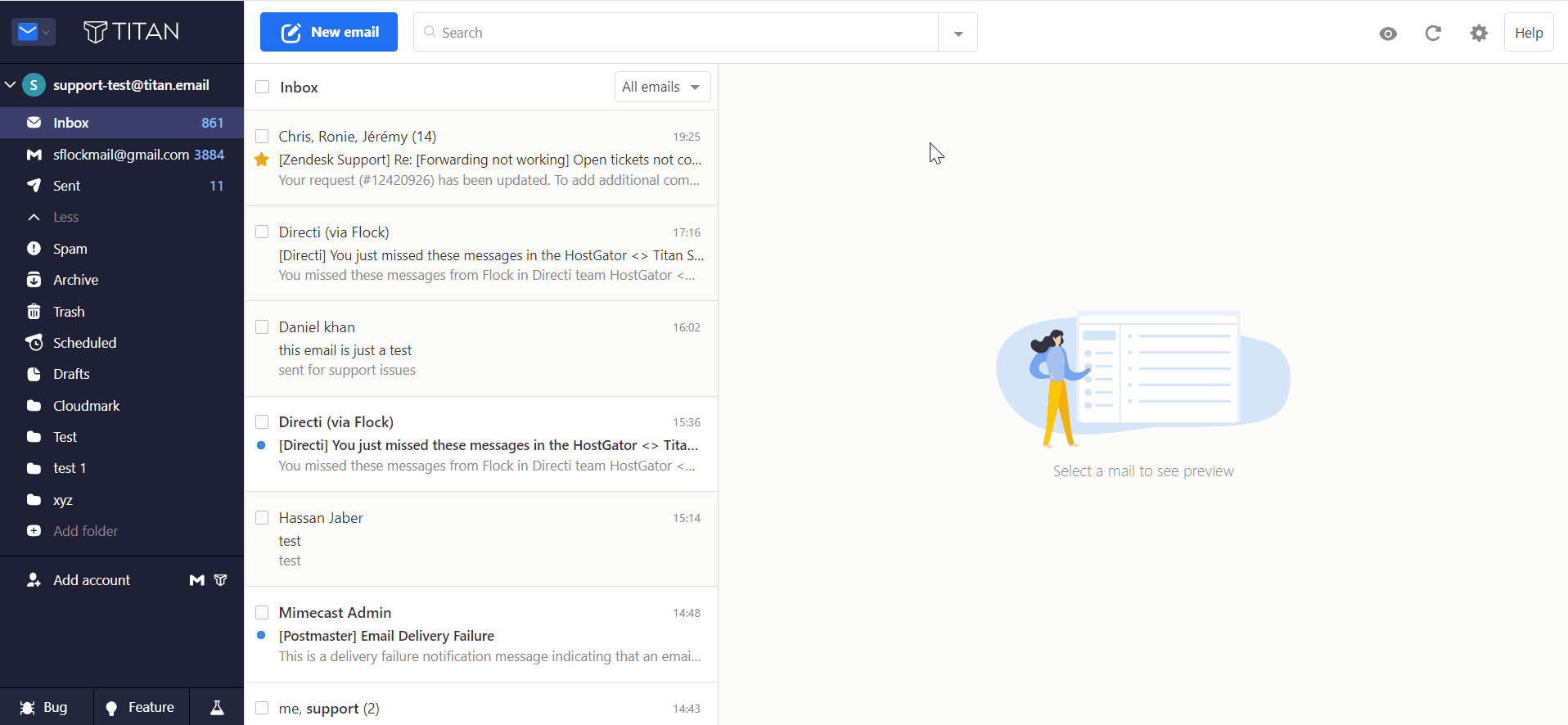The width and height of the screenshot is (1568, 725).
Task: Click the Cloudmark folder icon
Action: [x=34, y=405]
